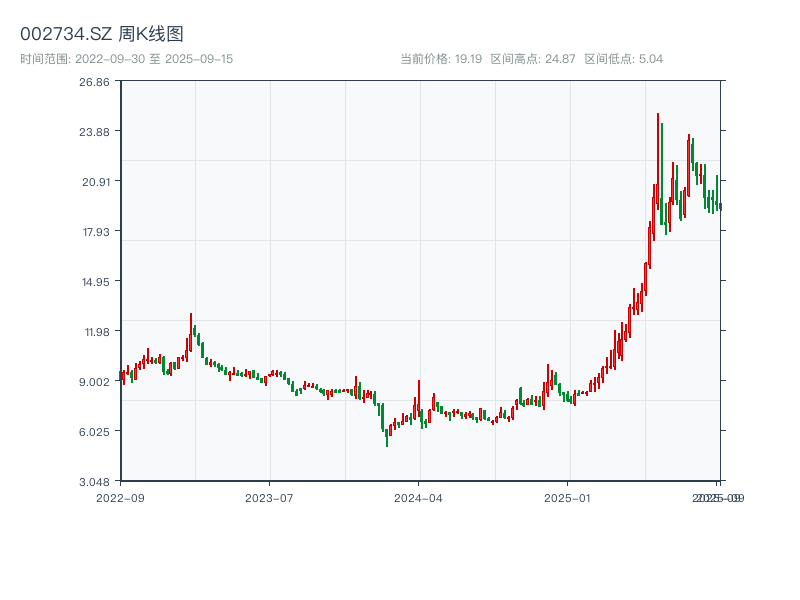Click y-axis value 14.95
The image size is (800, 600).
point(96,282)
